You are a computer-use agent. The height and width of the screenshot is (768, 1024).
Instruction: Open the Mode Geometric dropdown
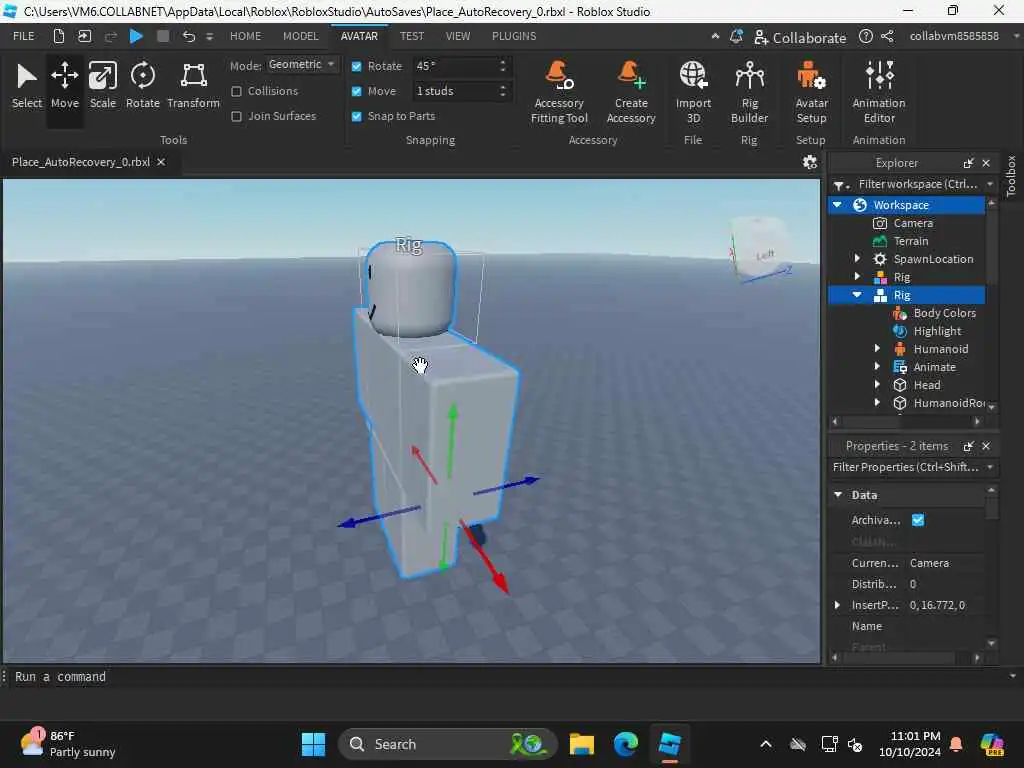pyautogui.click(x=302, y=65)
